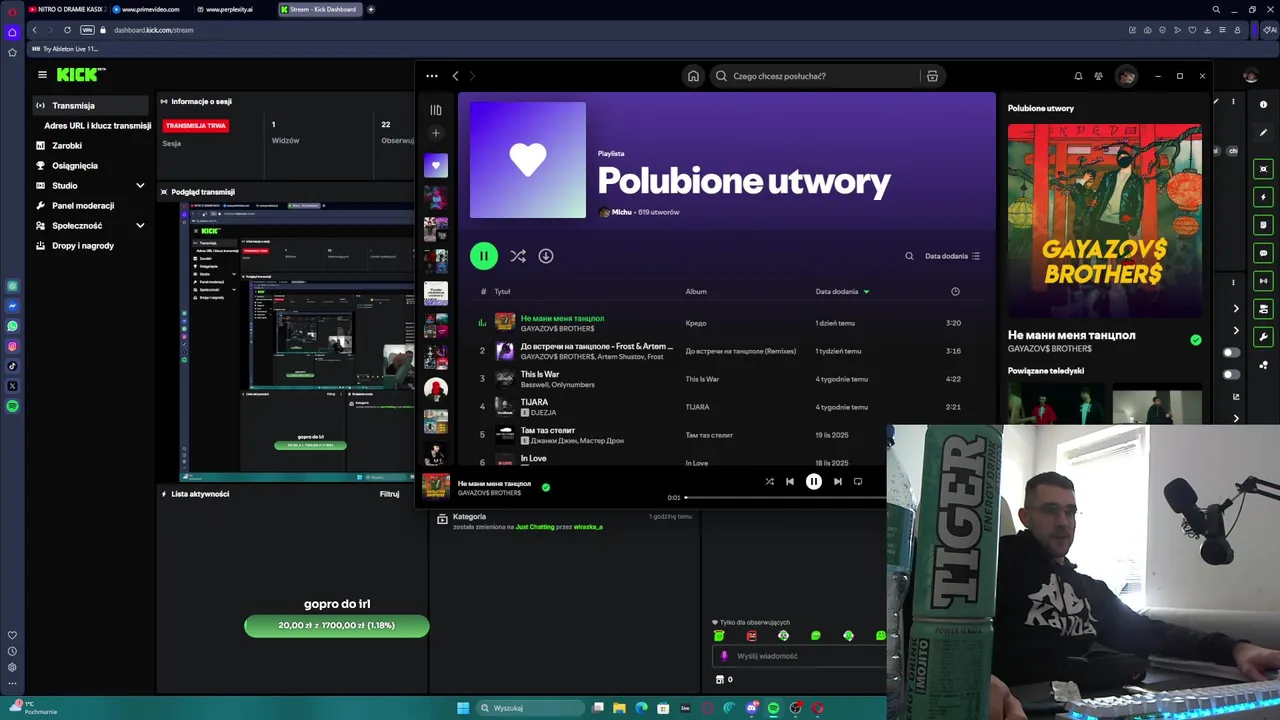Image resolution: width=1280 pixels, height=720 pixels.
Task: Open Try Ableton Live bookmark
Action: (65, 49)
